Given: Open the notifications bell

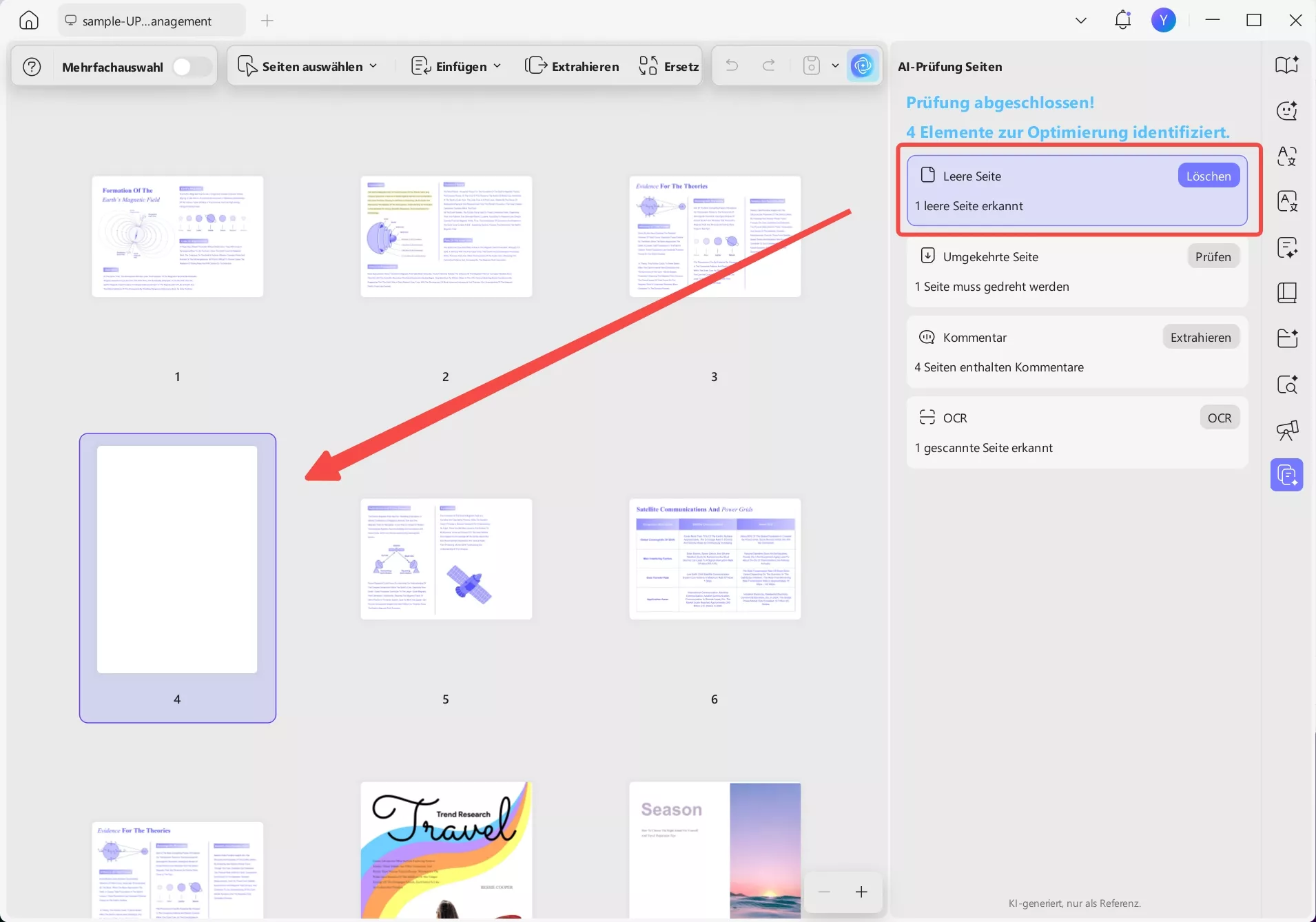Looking at the screenshot, I should [1123, 20].
